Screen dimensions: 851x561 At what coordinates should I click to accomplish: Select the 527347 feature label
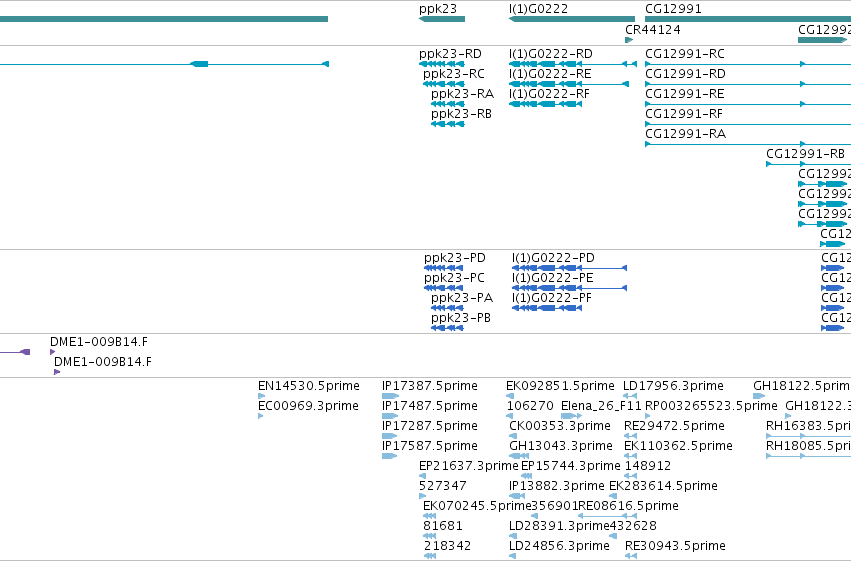point(443,486)
